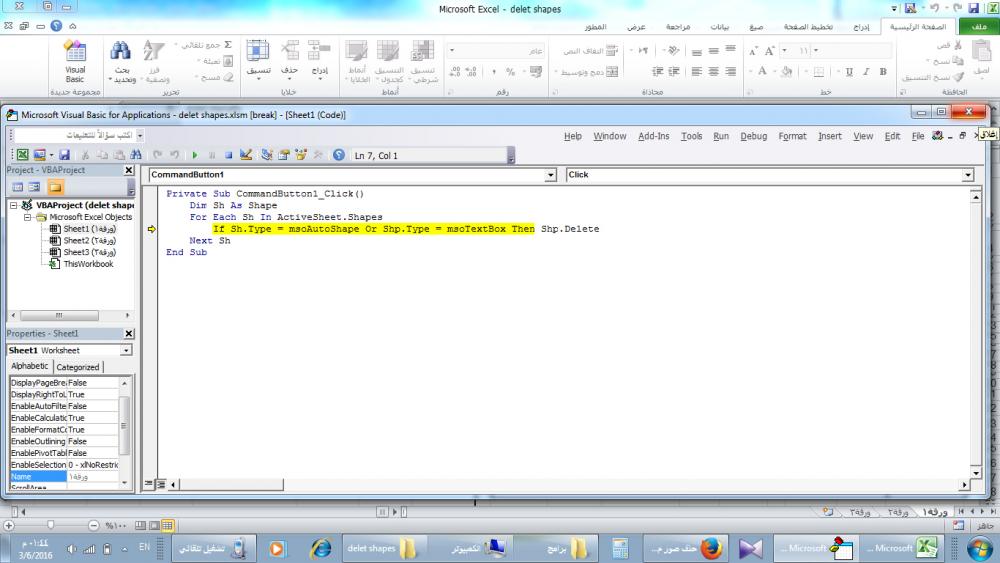The image size is (1000, 563).
Task: Select Sheet3 in project tree
Action: (x=83, y=252)
